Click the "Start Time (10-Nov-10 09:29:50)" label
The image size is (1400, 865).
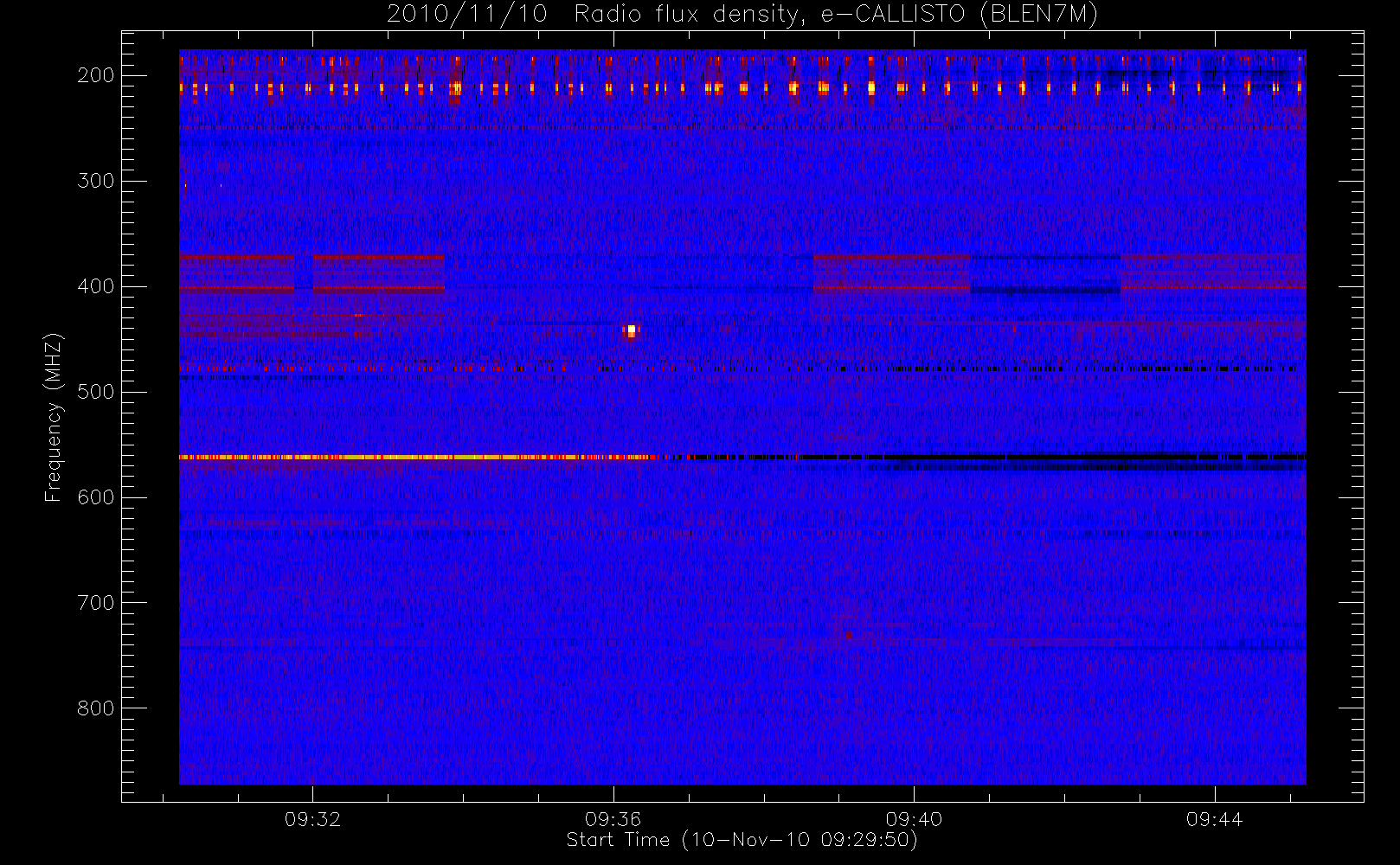(742, 840)
